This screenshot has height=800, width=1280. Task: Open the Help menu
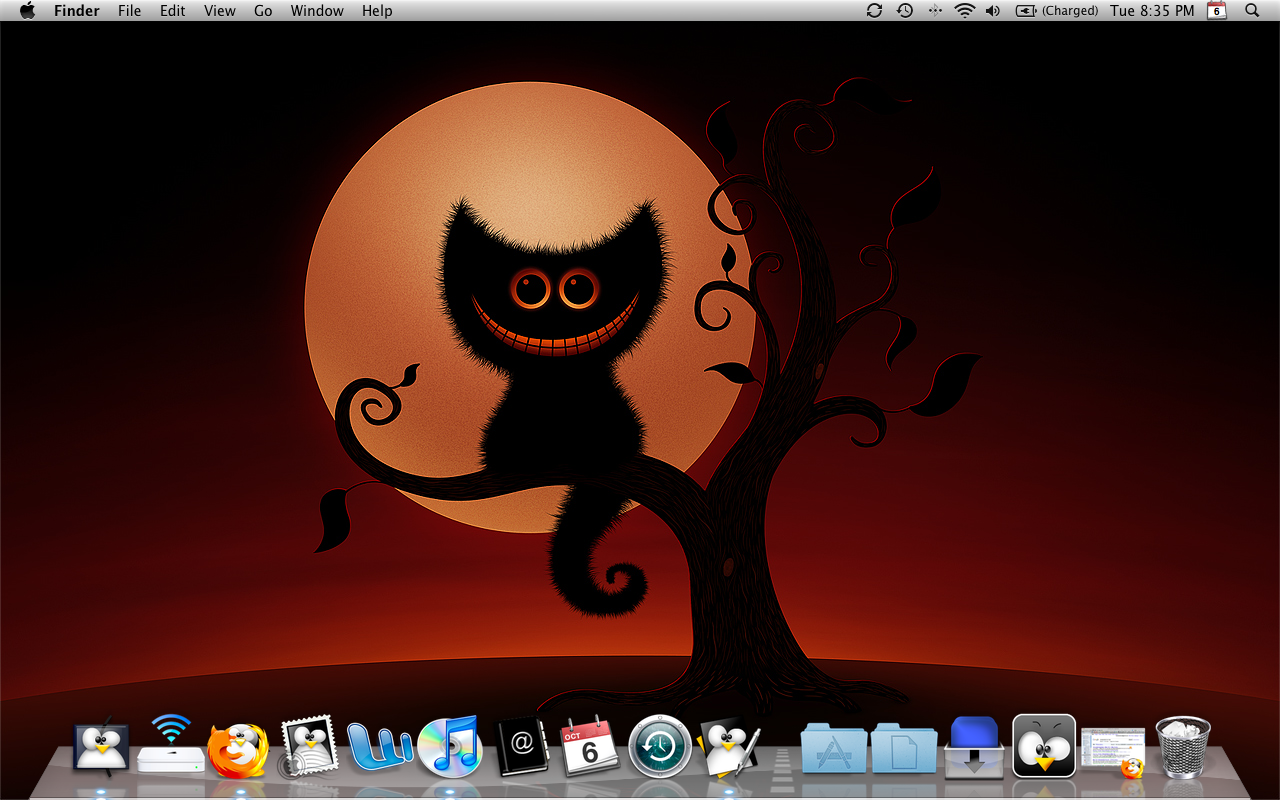[377, 11]
